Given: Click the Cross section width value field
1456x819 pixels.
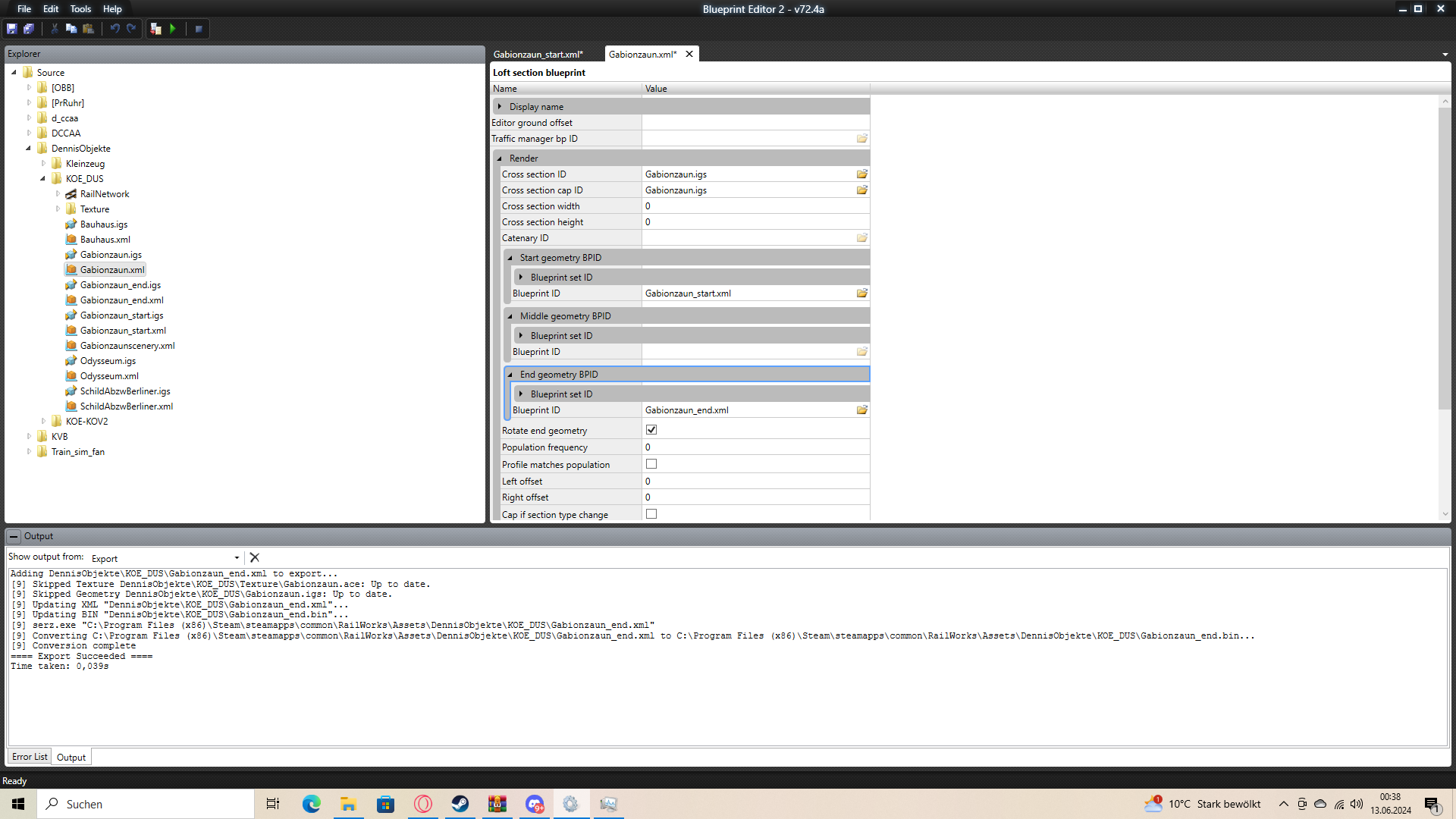Looking at the screenshot, I should click(x=755, y=206).
